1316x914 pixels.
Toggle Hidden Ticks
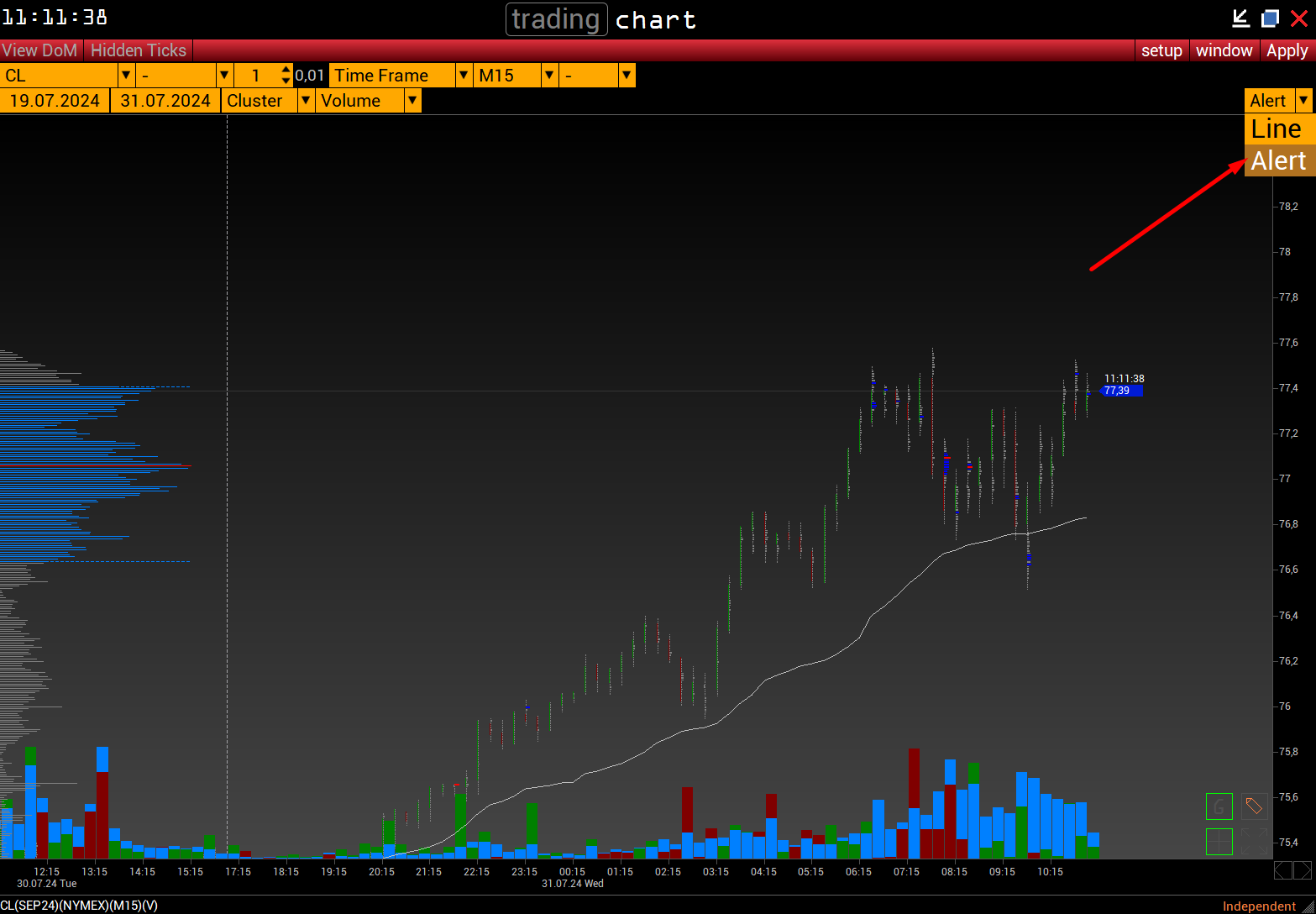pyautogui.click(x=139, y=50)
